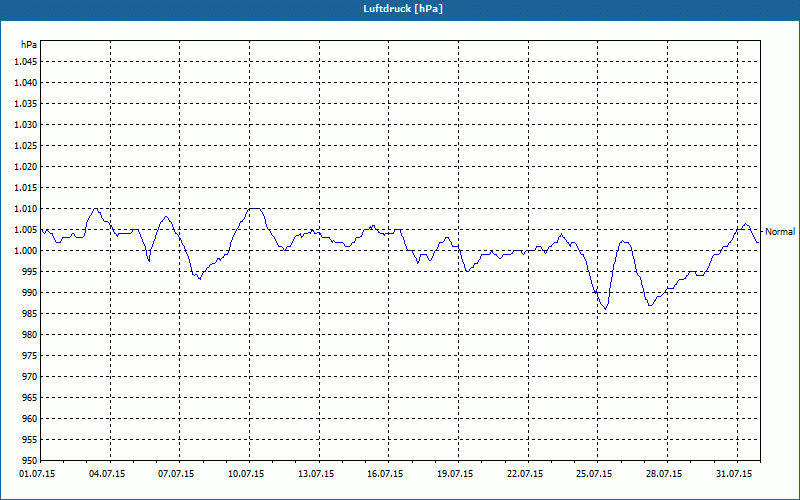Select the 04.07.15 date label
This screenshot has height=500, width=800.
pyautogui.click(x=107, y=474)
